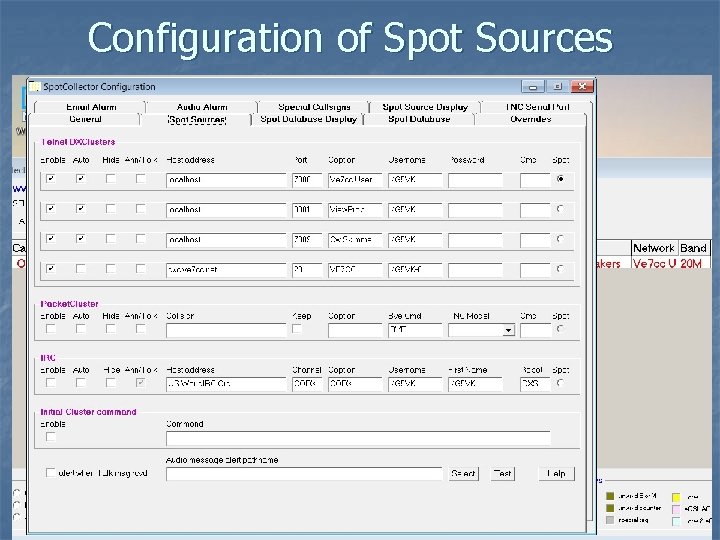Switch to the Audio Alarm tab

click(202, 107)
